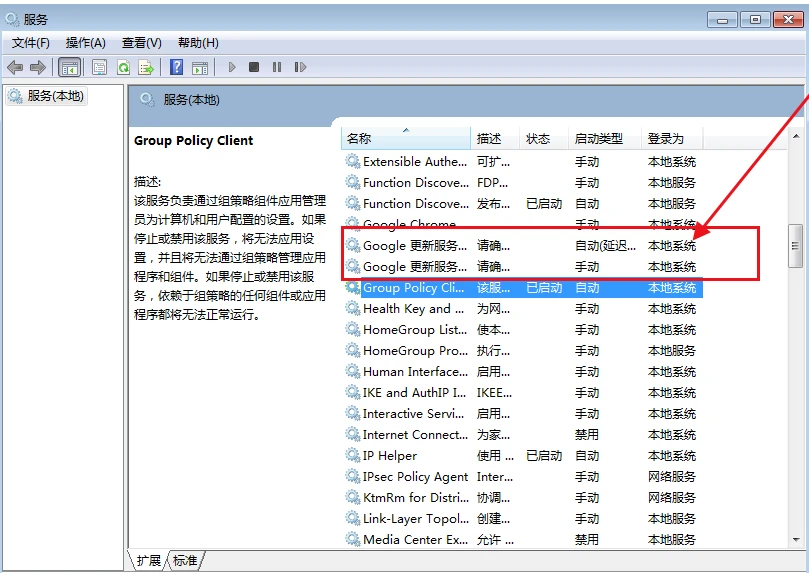Select 服务(本地) in the left tree
The height and width of the screenshot is (573, 809).
[x=46, y=96]
